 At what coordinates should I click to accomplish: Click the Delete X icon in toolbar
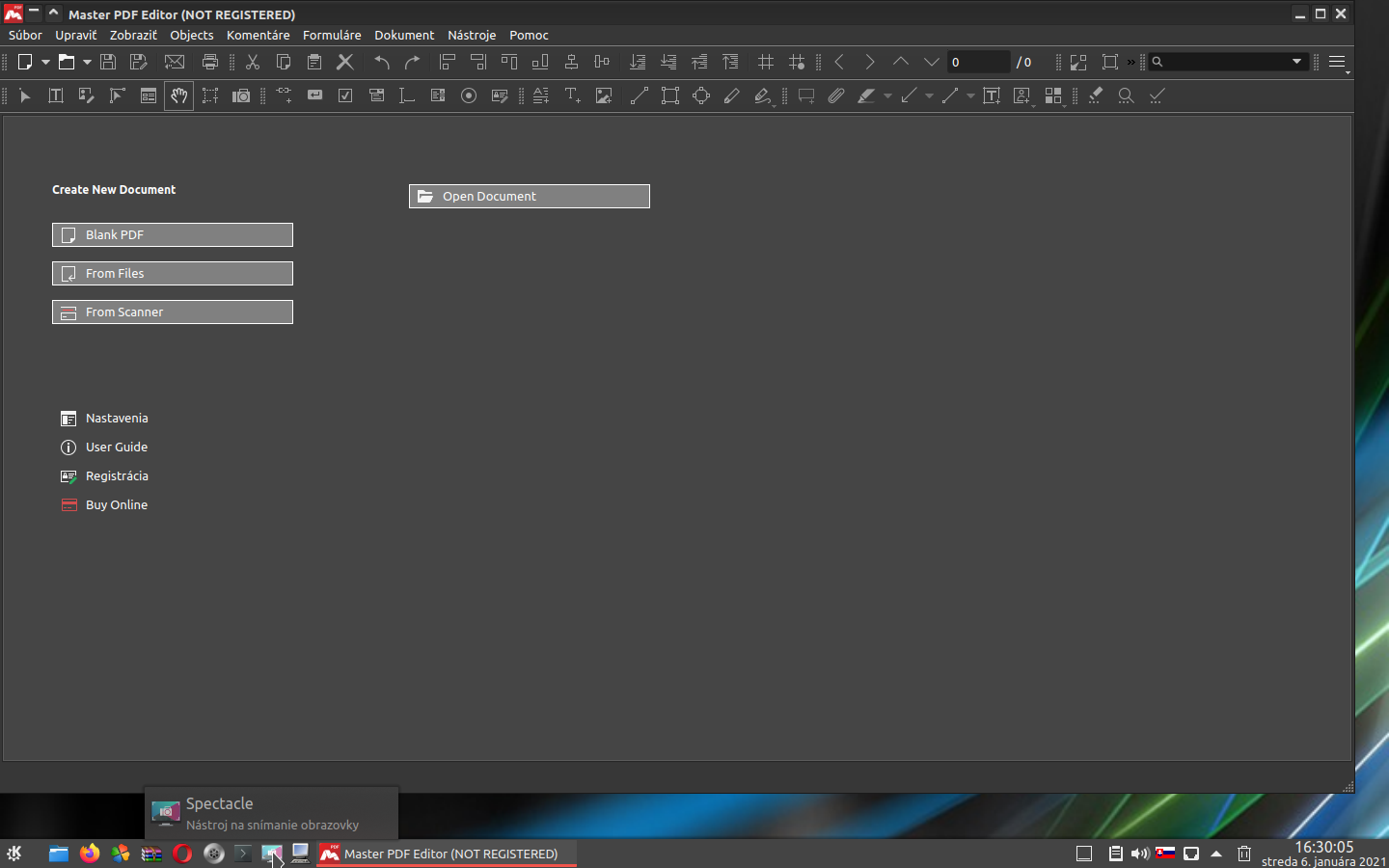click(x=345, y=62)
